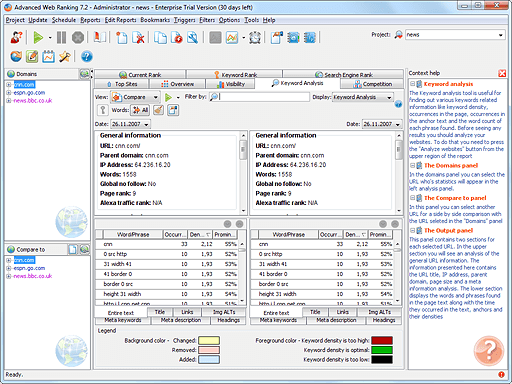Screen dimensions: 512x384
Task: Click the export report page icon in the toolbar
Action: pos(276,37)
